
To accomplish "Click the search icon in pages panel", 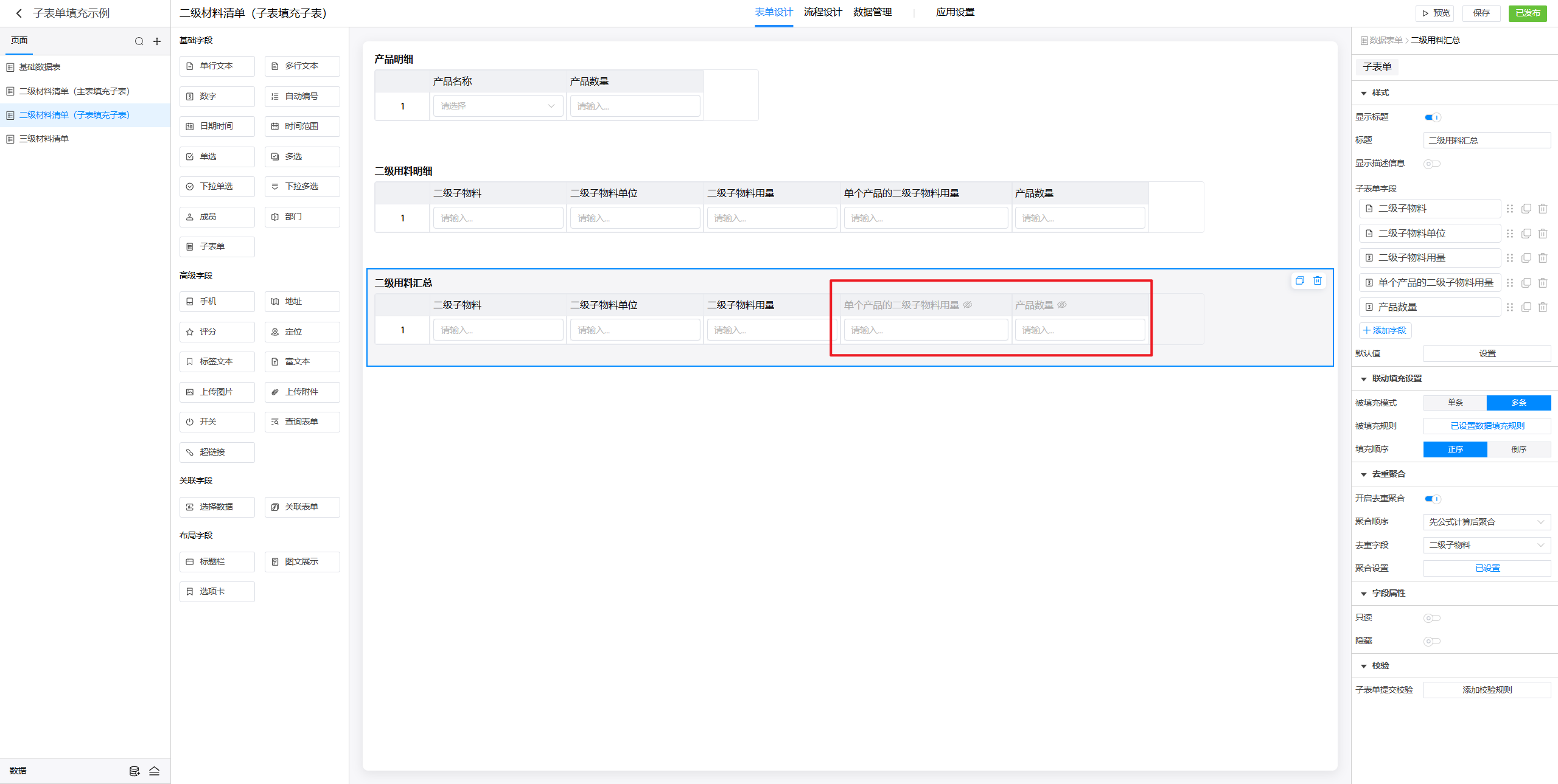I will (139, 41).
